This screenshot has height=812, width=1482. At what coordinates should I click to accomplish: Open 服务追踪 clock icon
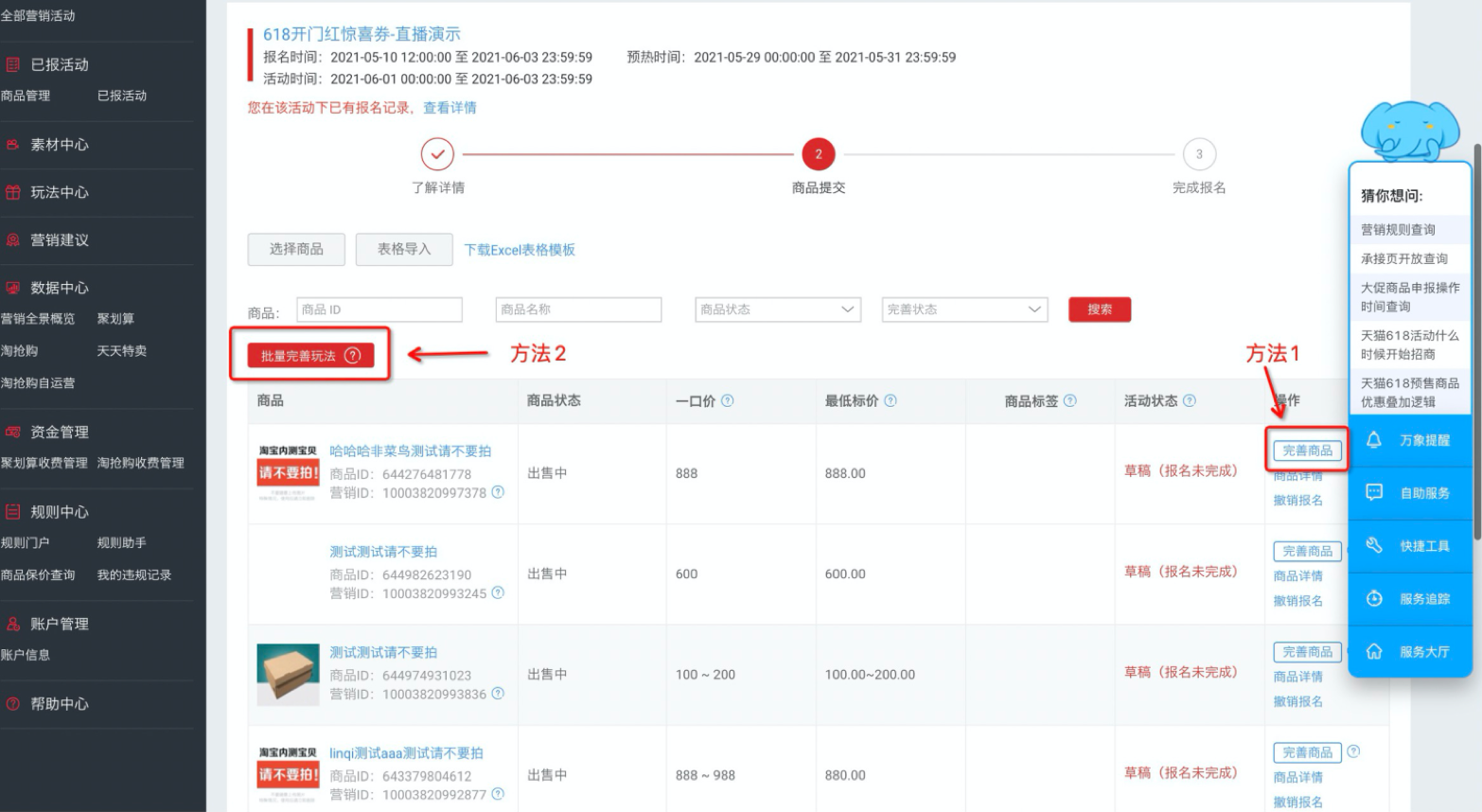1374,598
